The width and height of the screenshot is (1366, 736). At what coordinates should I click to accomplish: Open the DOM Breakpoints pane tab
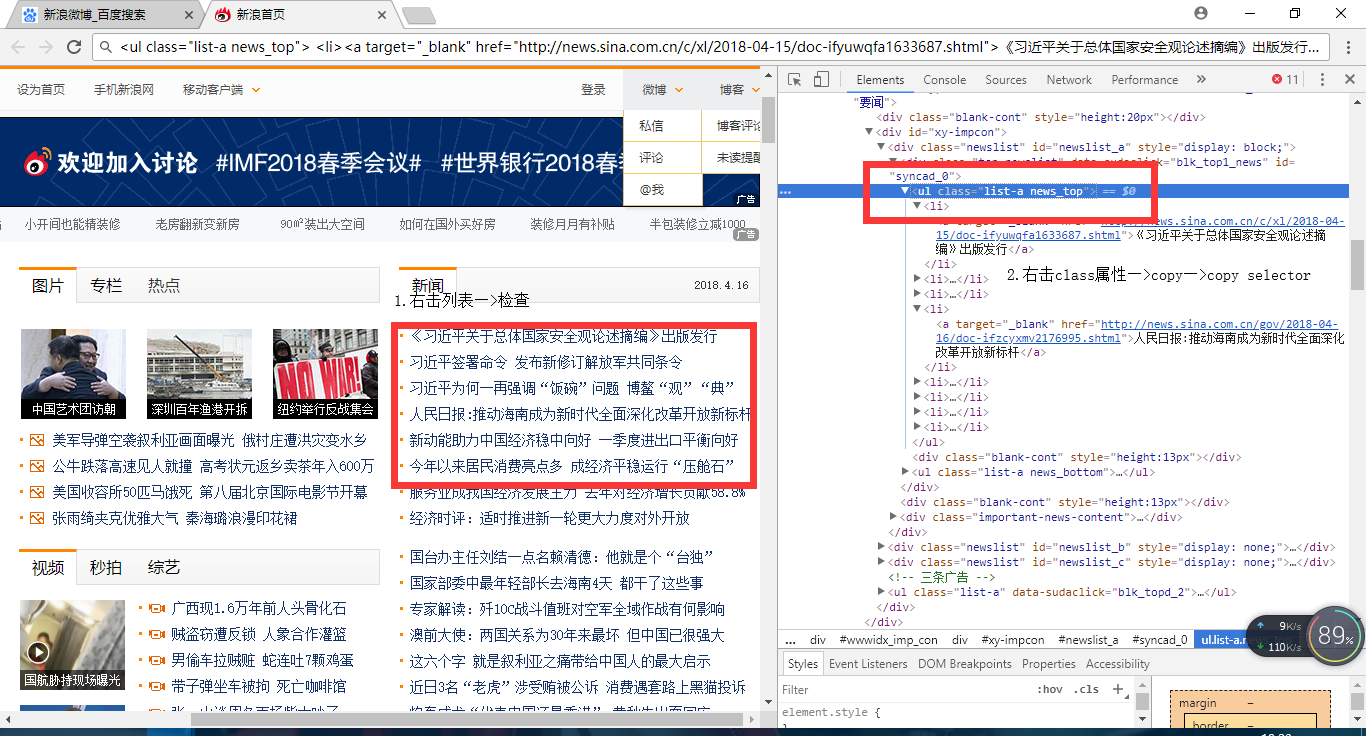coord(965,664)
